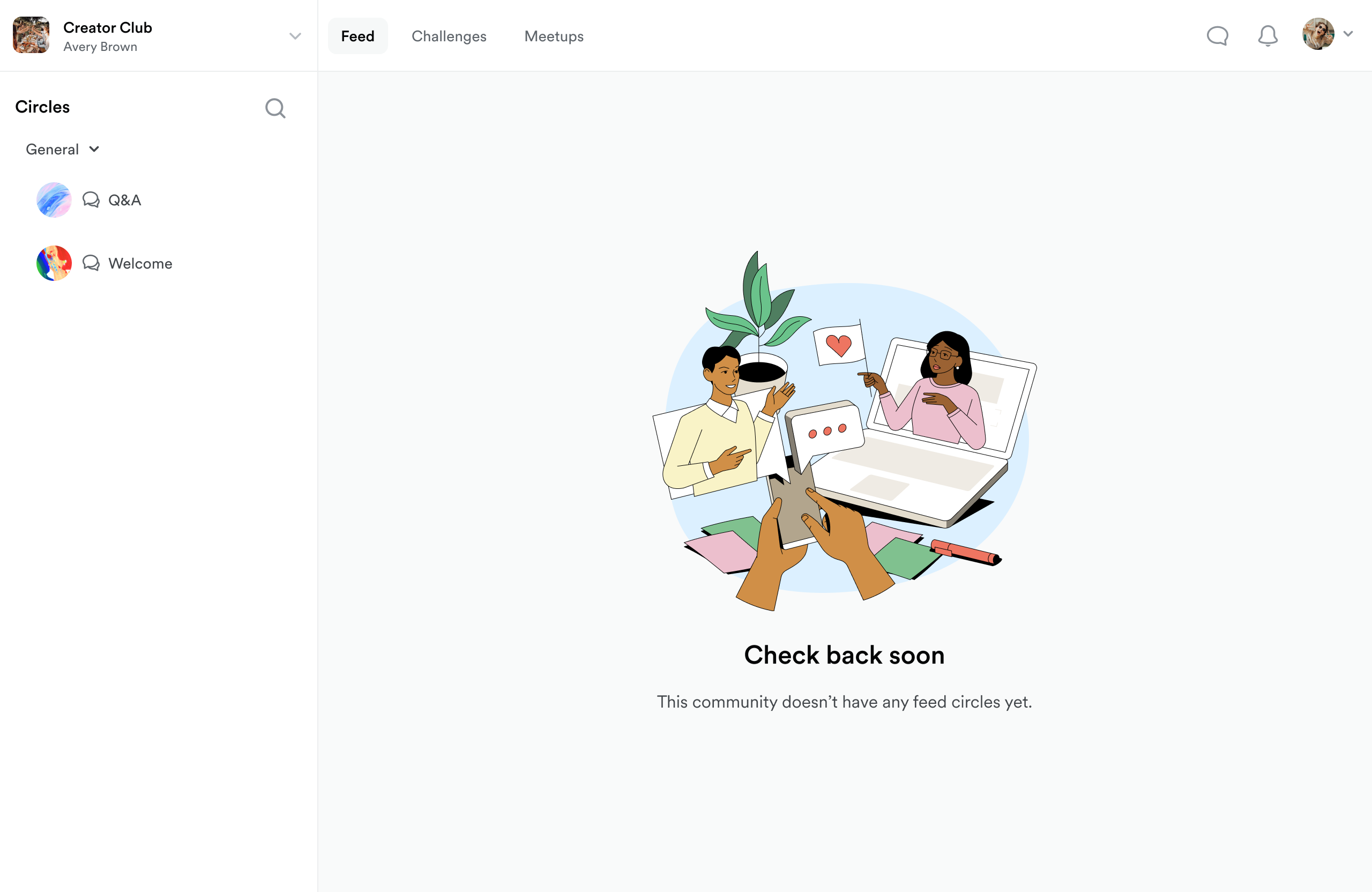This screenshot has width=1372, height=892.
Task: Click the Check back soon heading
Action: (844, 655)
